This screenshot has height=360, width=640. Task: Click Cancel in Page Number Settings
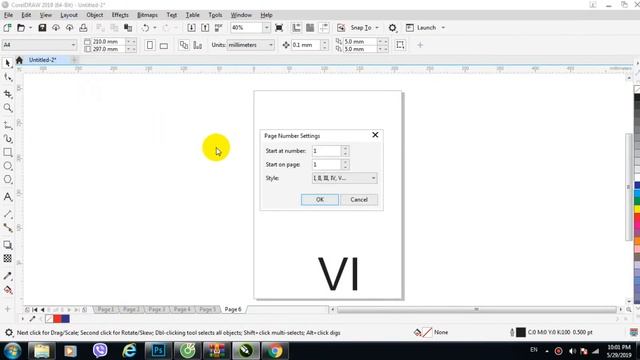[x=359, y=200]
